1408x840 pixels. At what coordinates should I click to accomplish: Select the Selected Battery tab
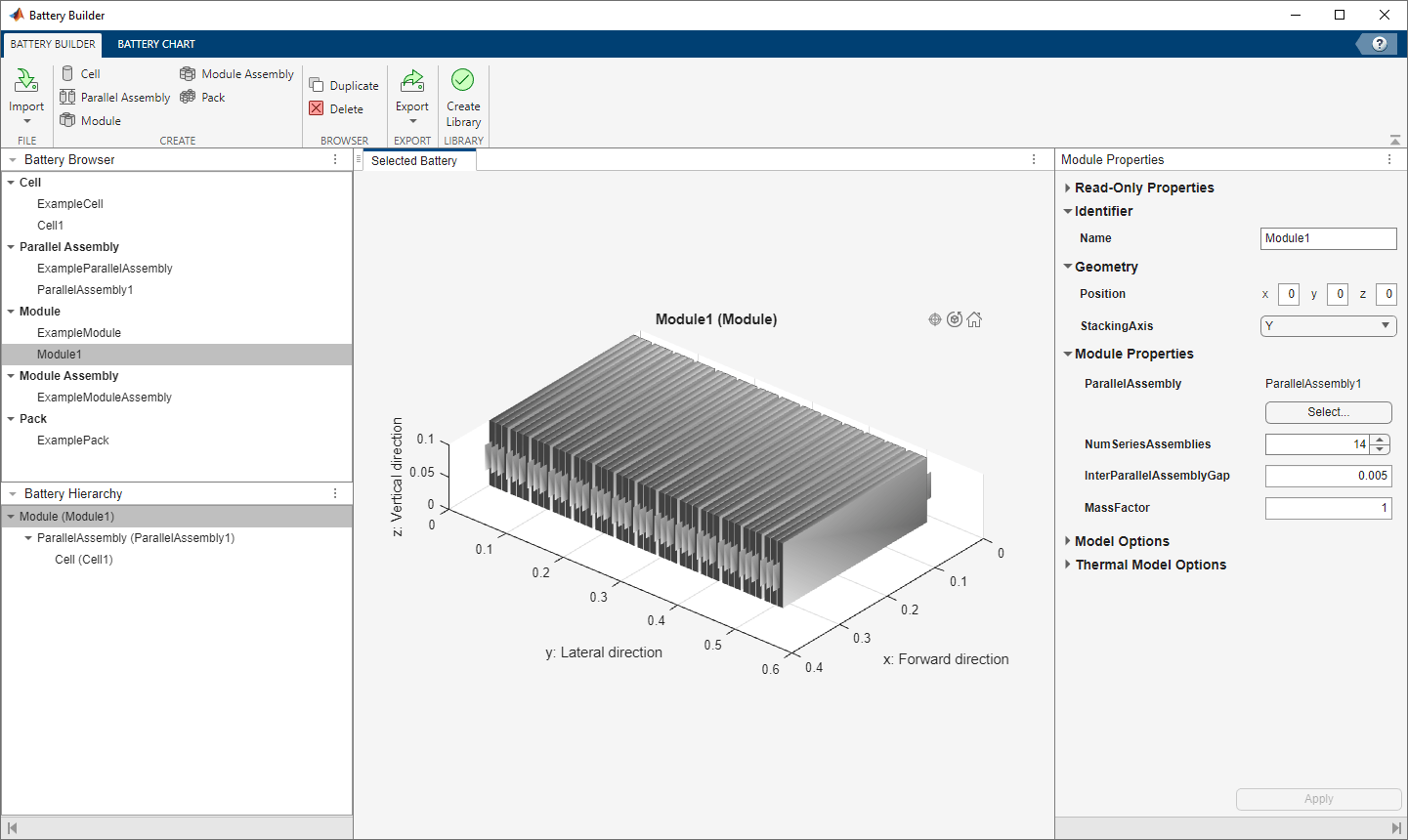tap(414, 161)
